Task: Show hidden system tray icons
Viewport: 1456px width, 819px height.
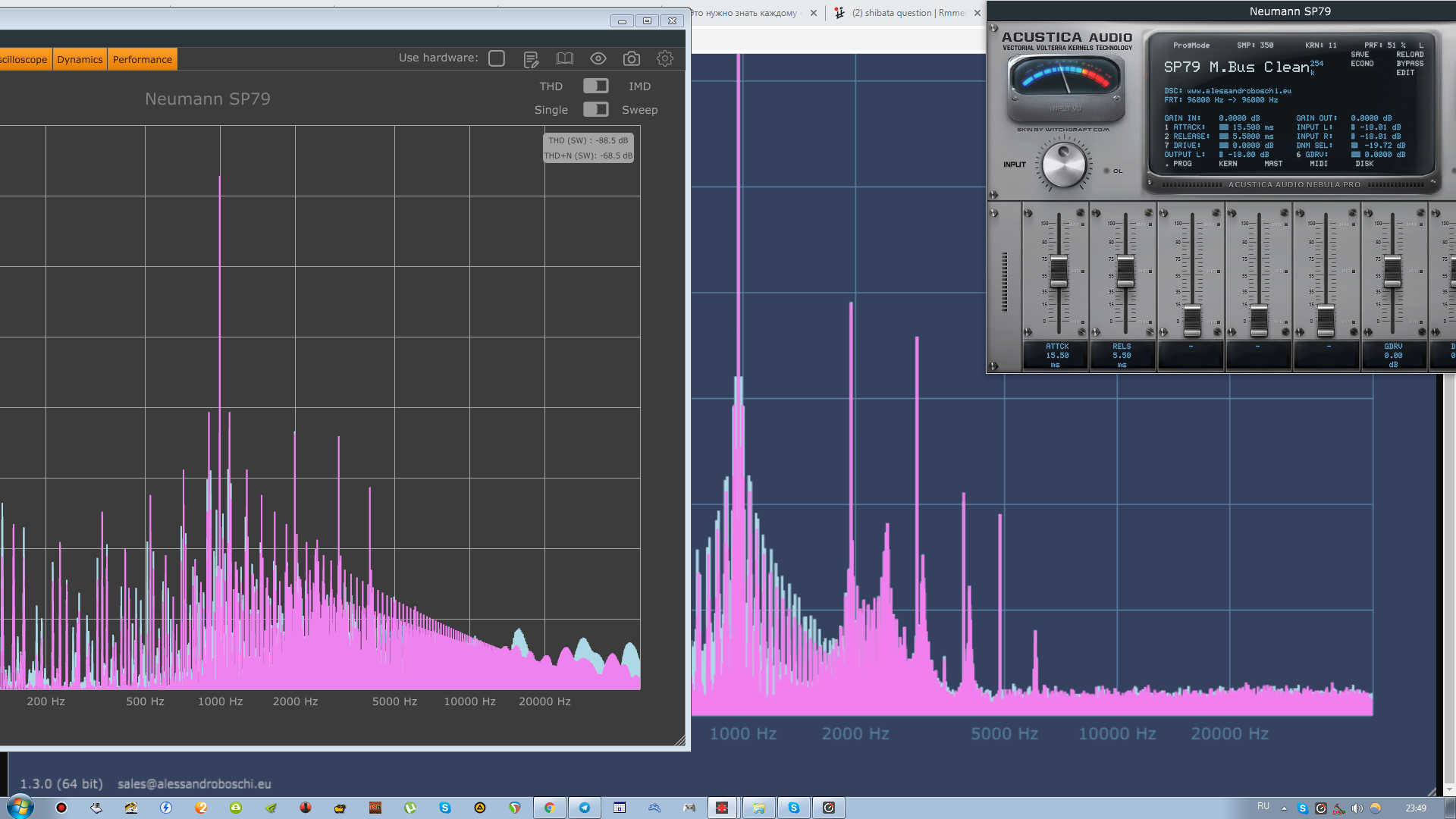Action: (1284, 808)
